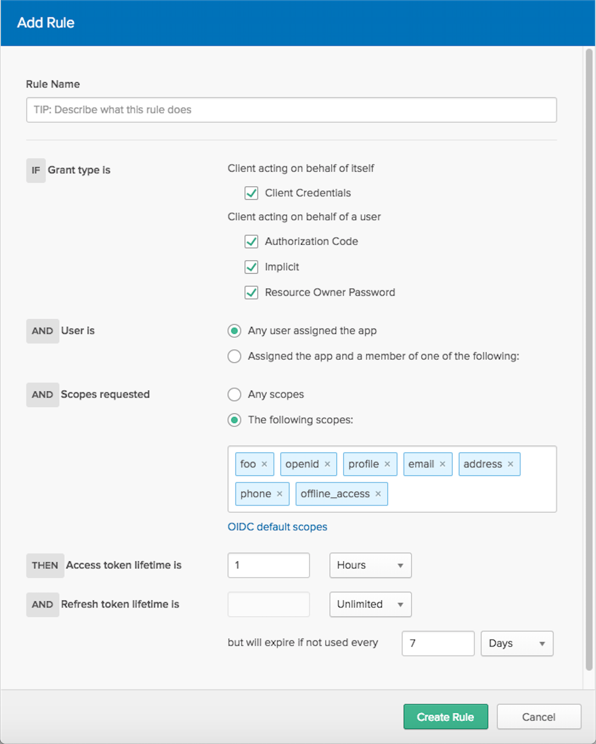Uncheck the Client Credentials checkbox
596x744 pixels.
(251, 193)
